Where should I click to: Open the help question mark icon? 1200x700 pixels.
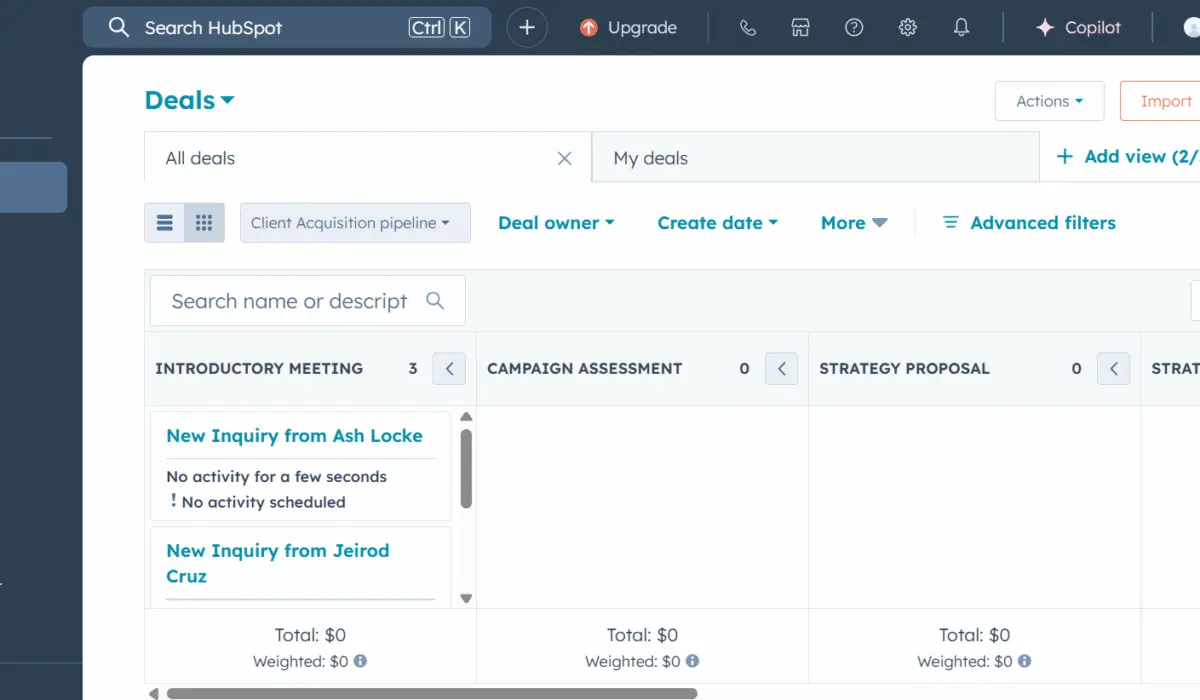854,28
